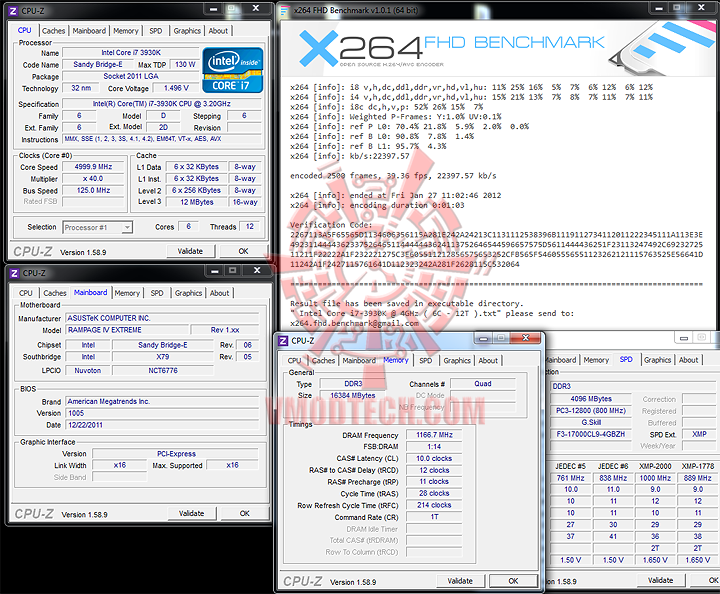Click the encoded 2500 frames result line

point(393,176)
